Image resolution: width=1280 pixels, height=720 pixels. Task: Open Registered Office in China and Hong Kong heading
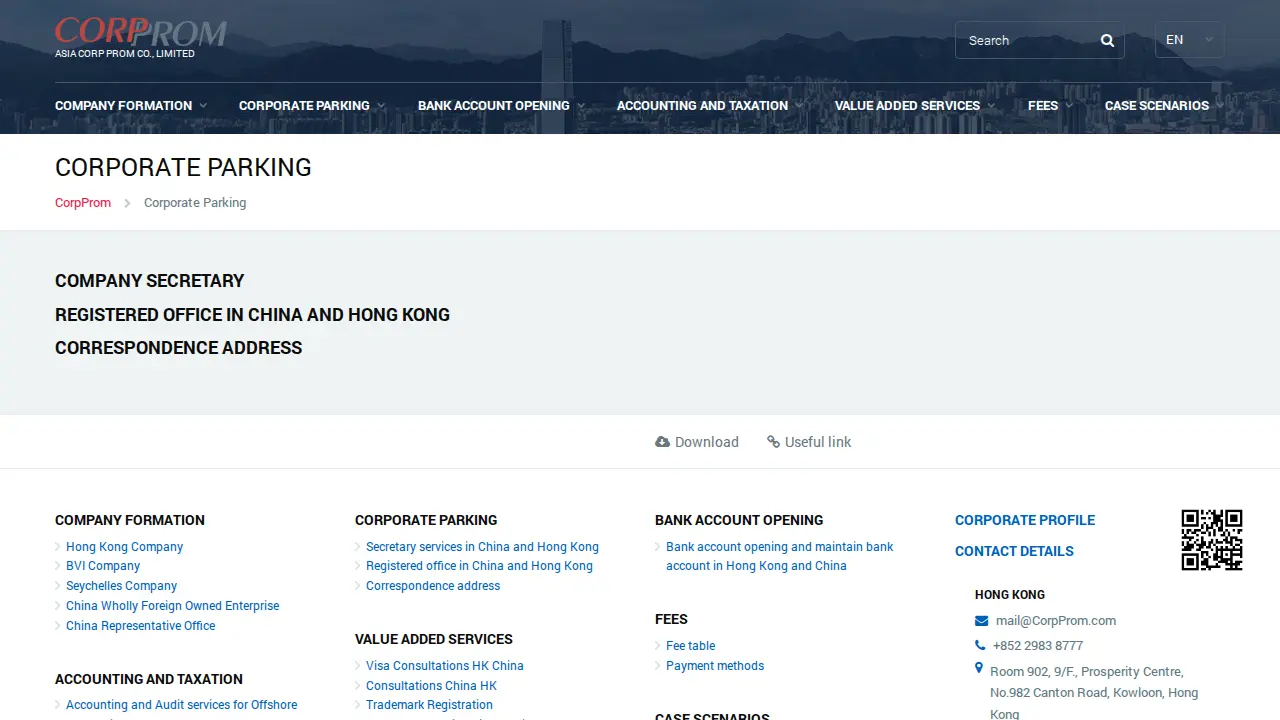(x=252, y=315)
